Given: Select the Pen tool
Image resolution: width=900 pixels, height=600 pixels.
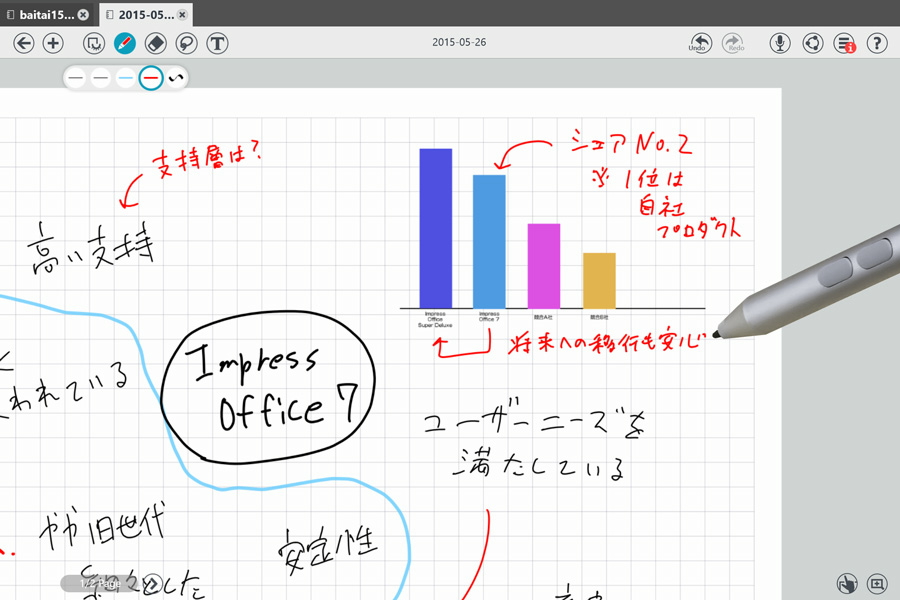Looking at the screenshot, I should click(125, 43).
